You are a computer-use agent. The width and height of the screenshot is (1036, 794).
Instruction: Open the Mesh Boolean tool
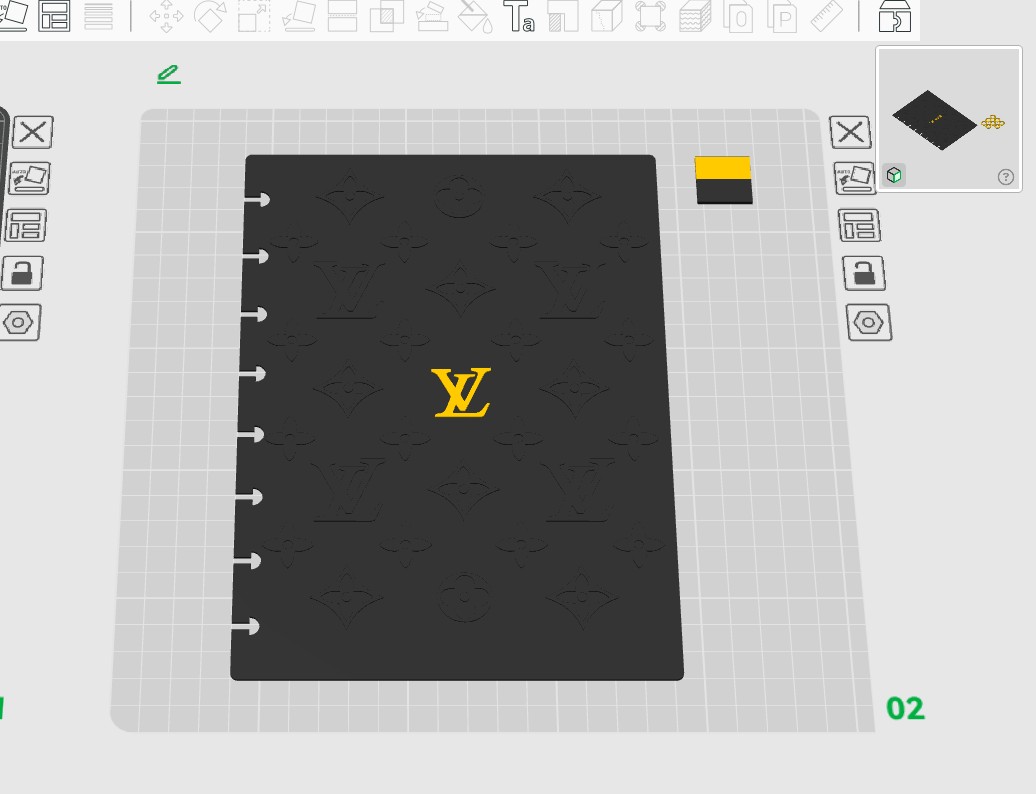[387, 16]
